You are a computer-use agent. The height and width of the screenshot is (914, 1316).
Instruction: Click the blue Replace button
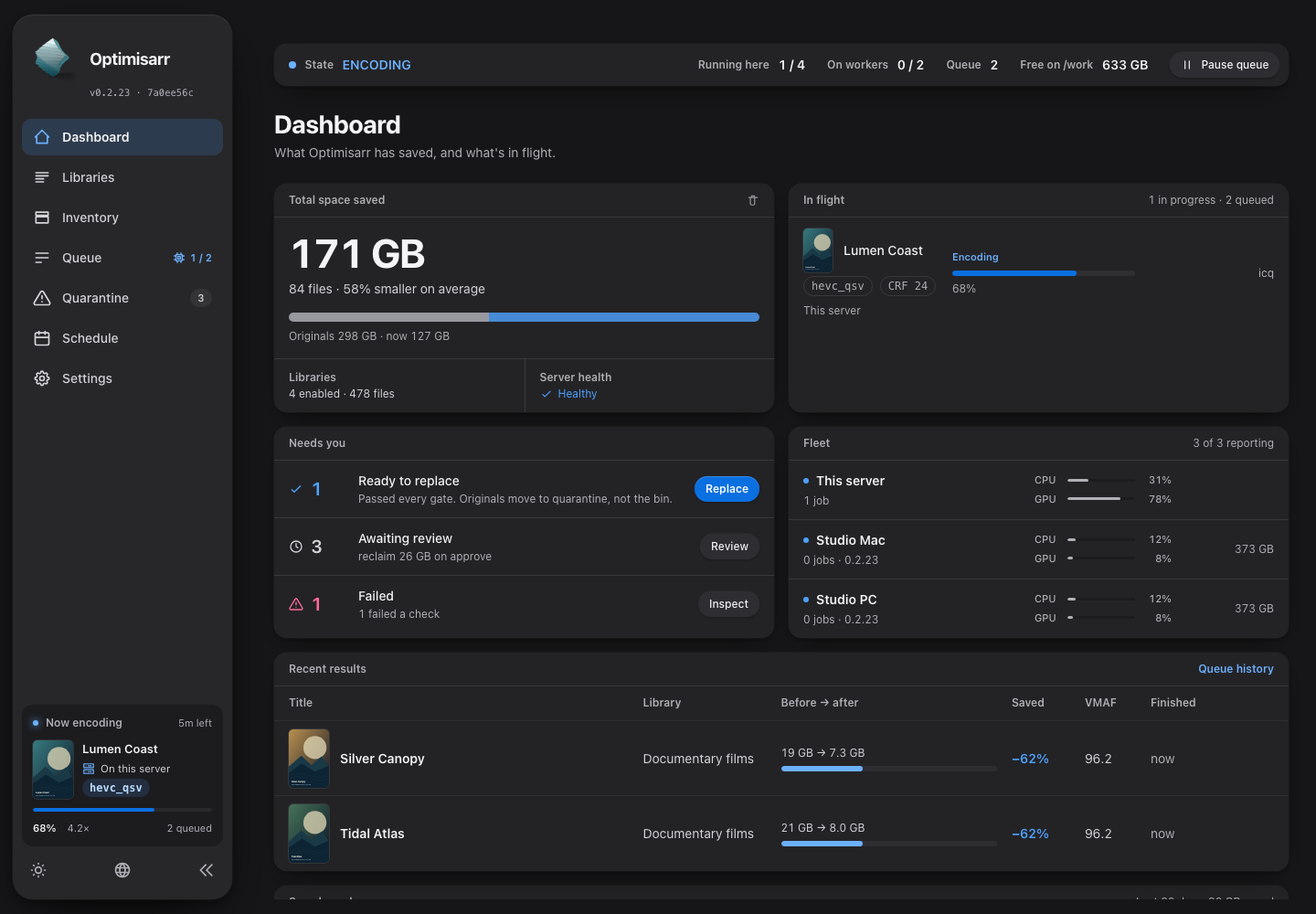point(727,489)
